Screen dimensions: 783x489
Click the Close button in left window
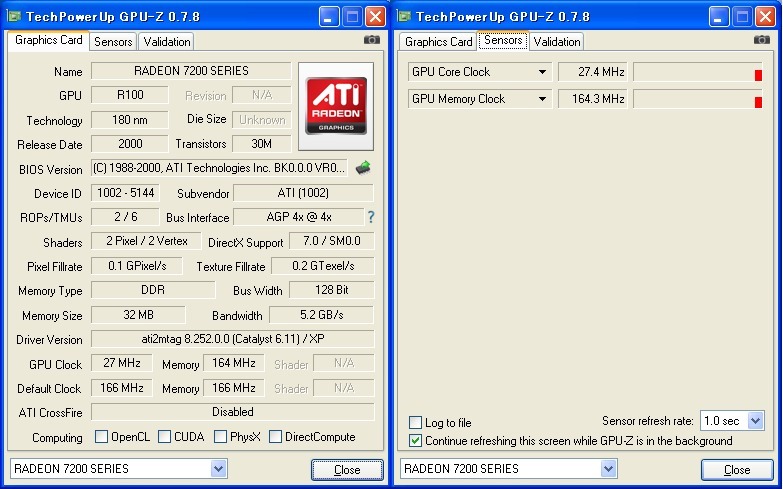(347, 470)
